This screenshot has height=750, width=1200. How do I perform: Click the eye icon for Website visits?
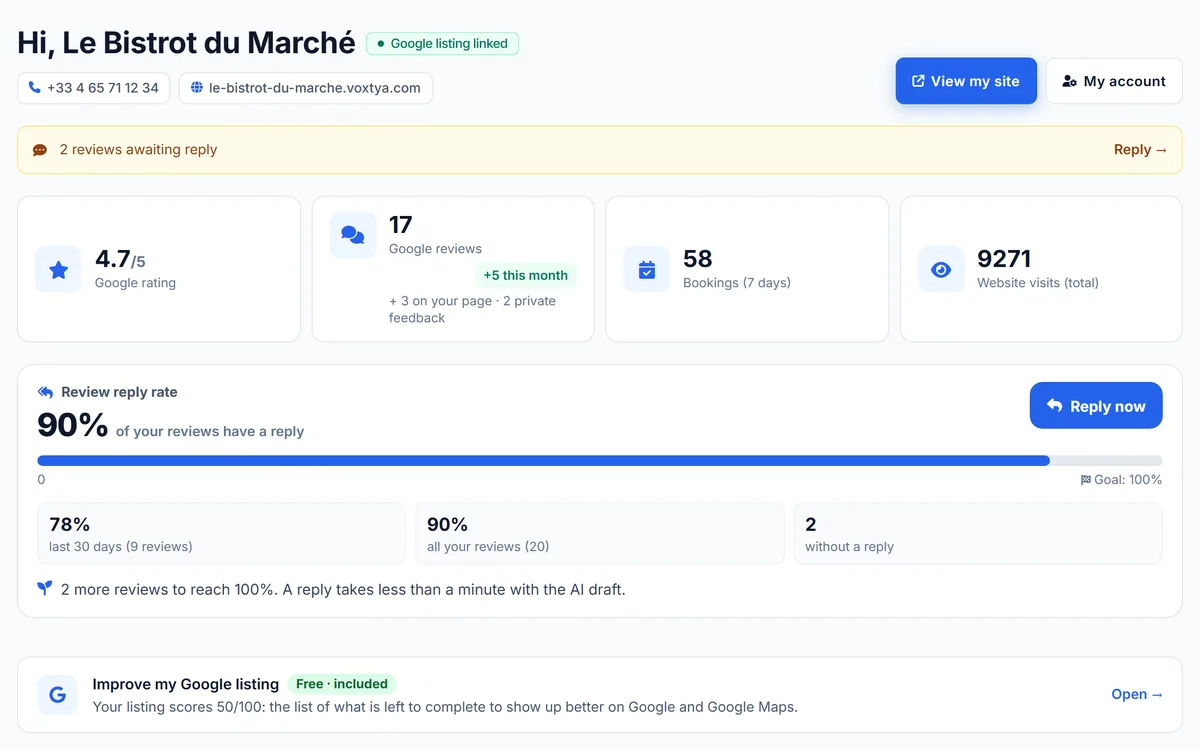pos(941,269)
